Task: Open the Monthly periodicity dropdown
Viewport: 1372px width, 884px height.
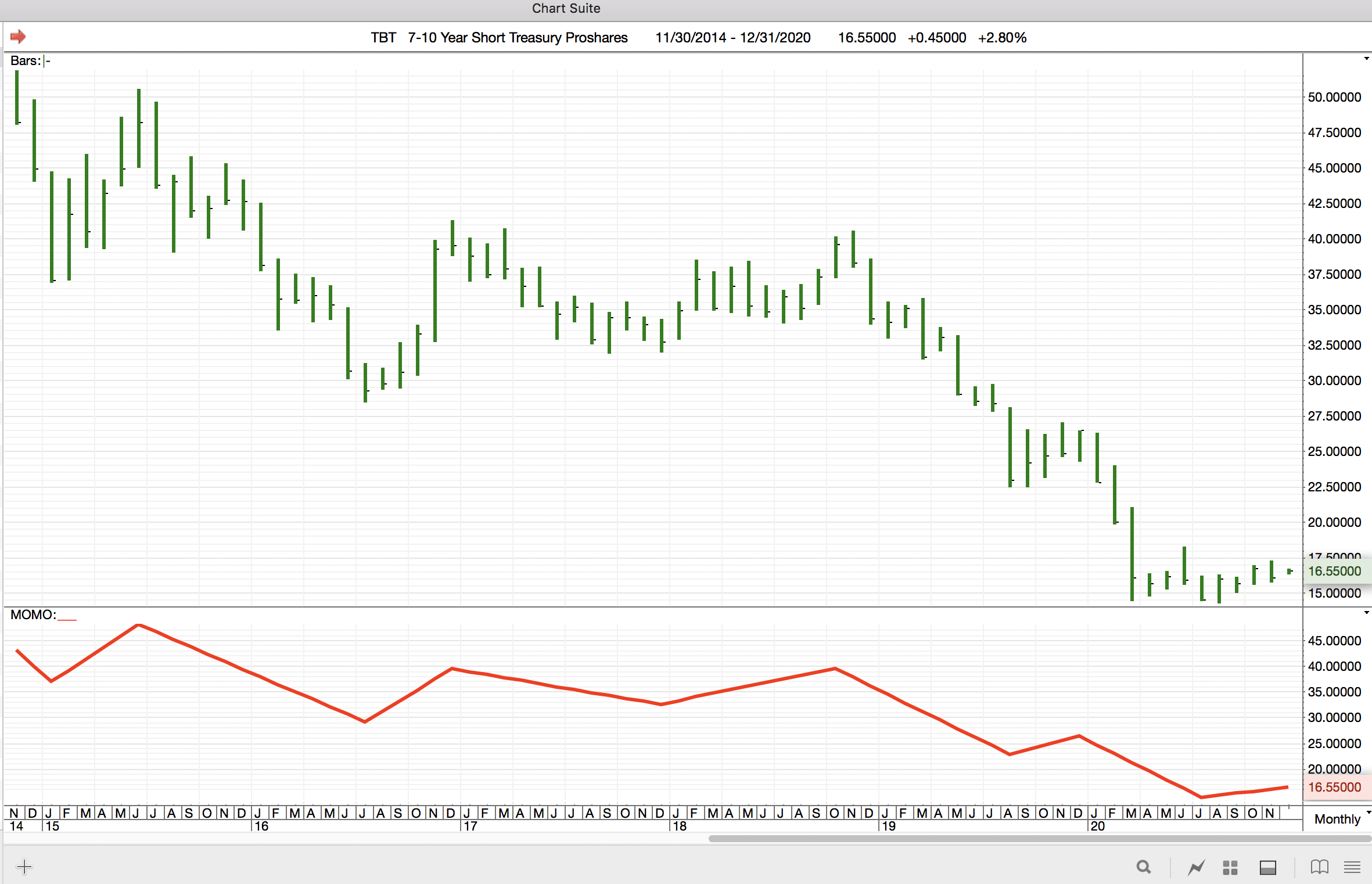Action: 1339,819
